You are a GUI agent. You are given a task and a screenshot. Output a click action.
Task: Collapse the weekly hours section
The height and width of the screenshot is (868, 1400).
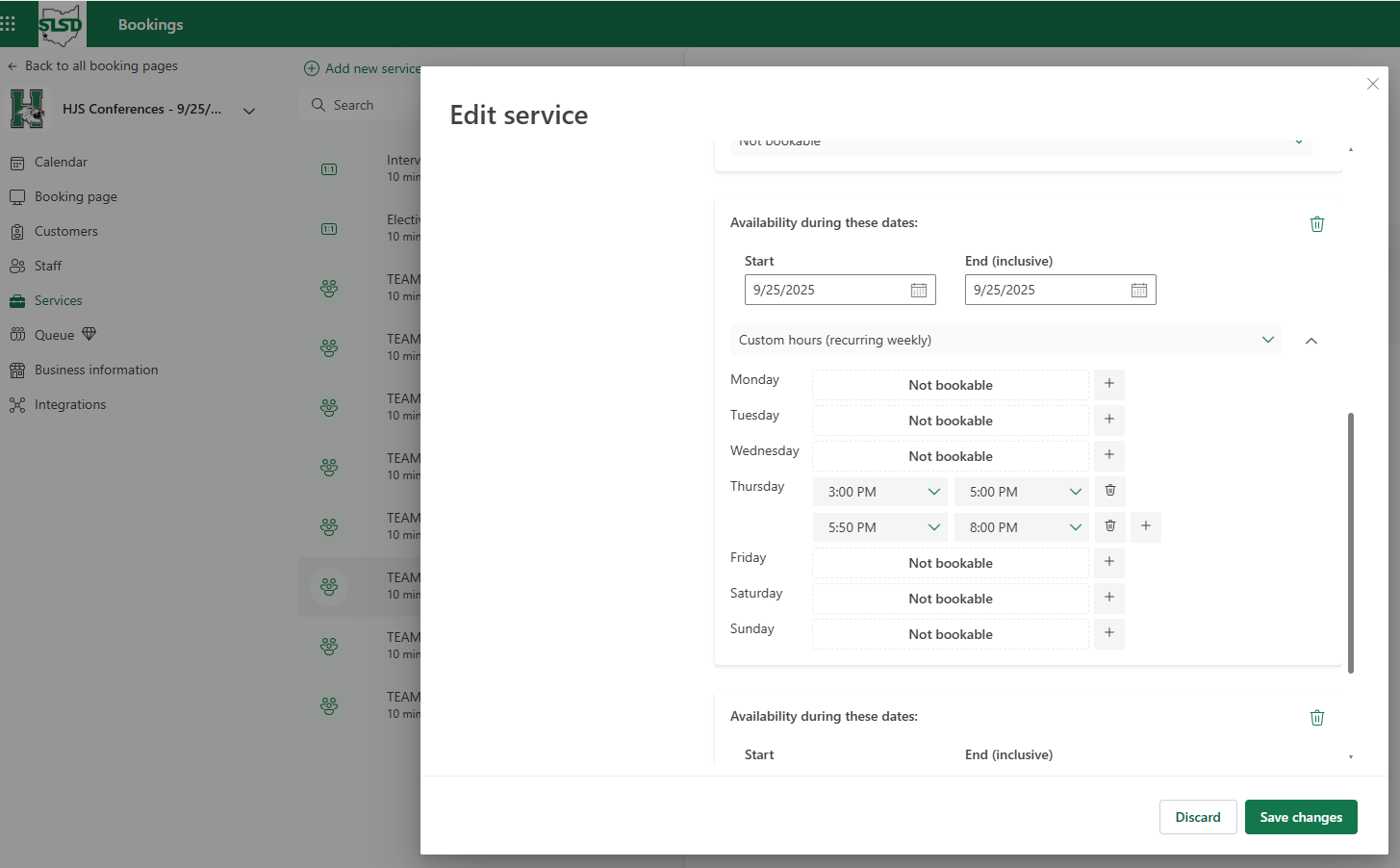point(1311,341)
